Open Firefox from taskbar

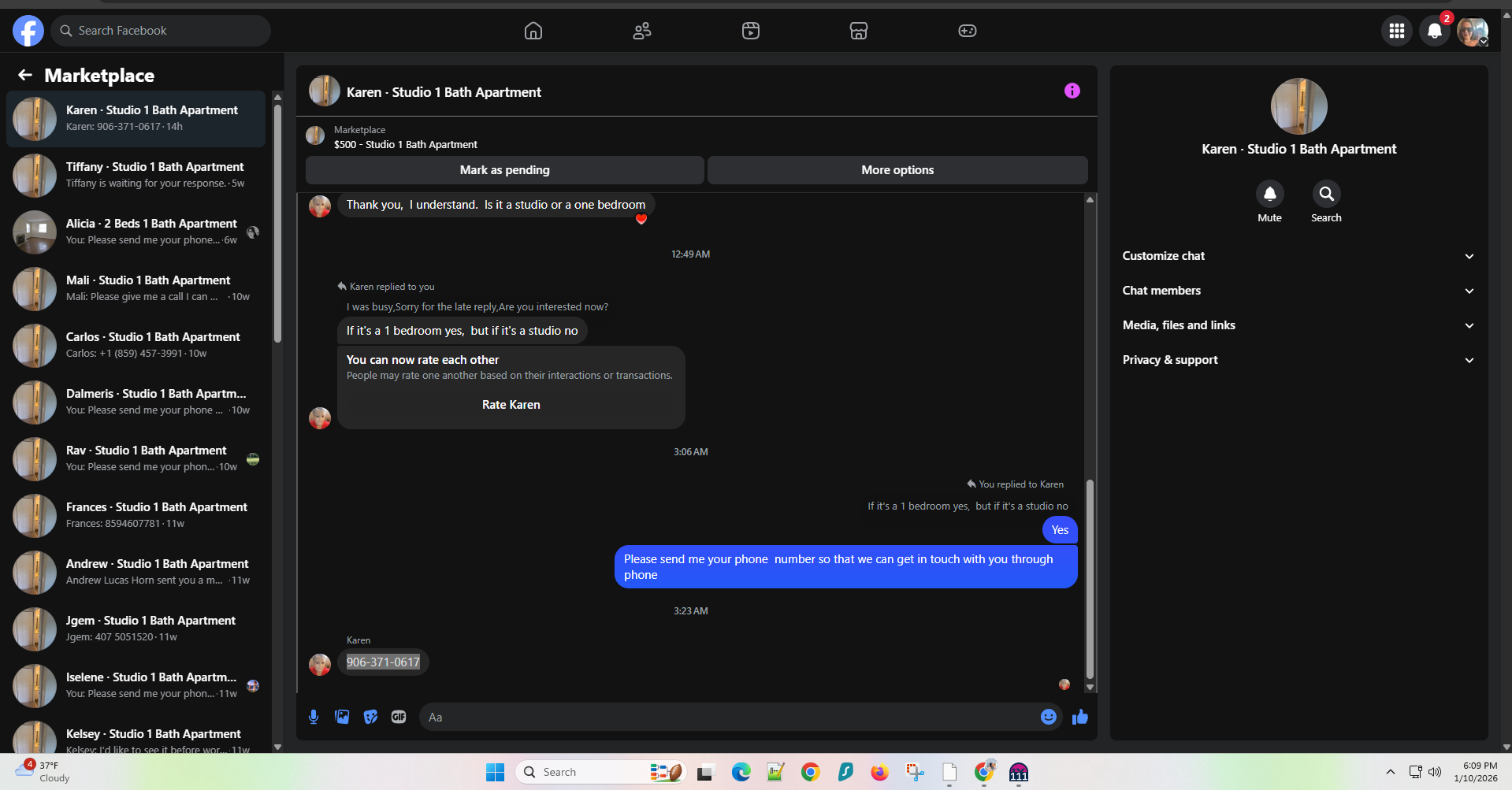click(x=879, y=772)
